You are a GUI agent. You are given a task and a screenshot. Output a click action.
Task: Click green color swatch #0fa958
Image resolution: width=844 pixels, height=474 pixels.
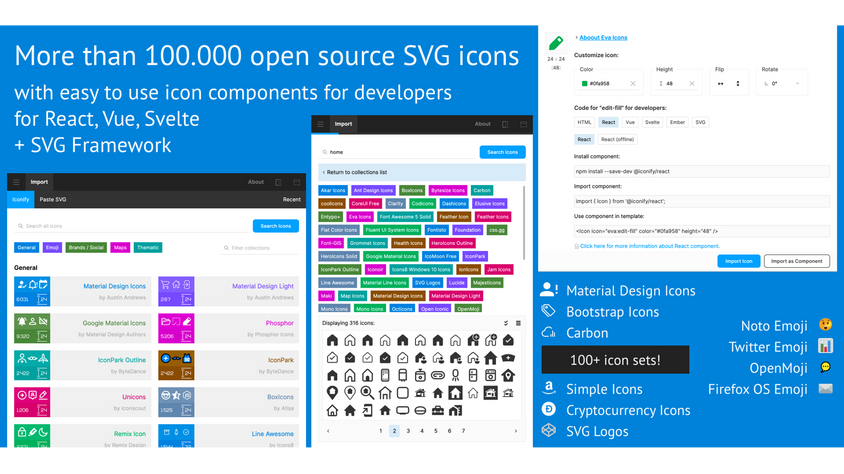(x=585, y=83)
